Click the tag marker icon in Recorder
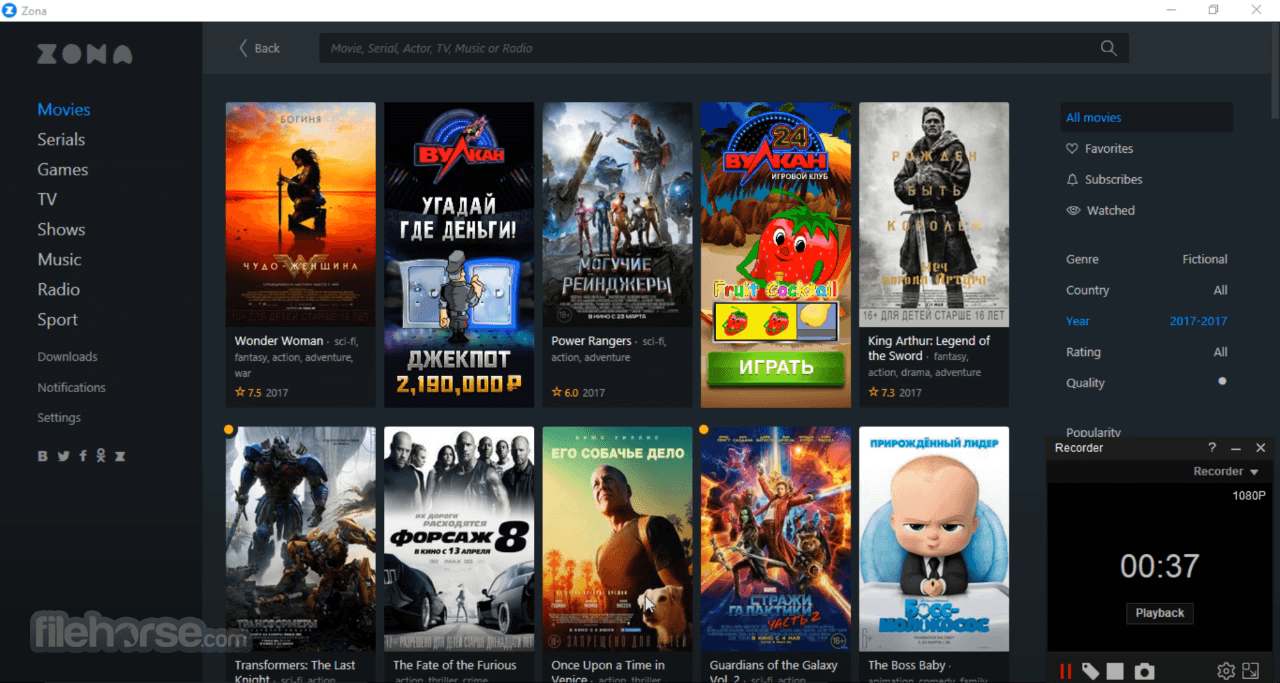Viewport: 1280px width, 683px height. (1091, 672)
